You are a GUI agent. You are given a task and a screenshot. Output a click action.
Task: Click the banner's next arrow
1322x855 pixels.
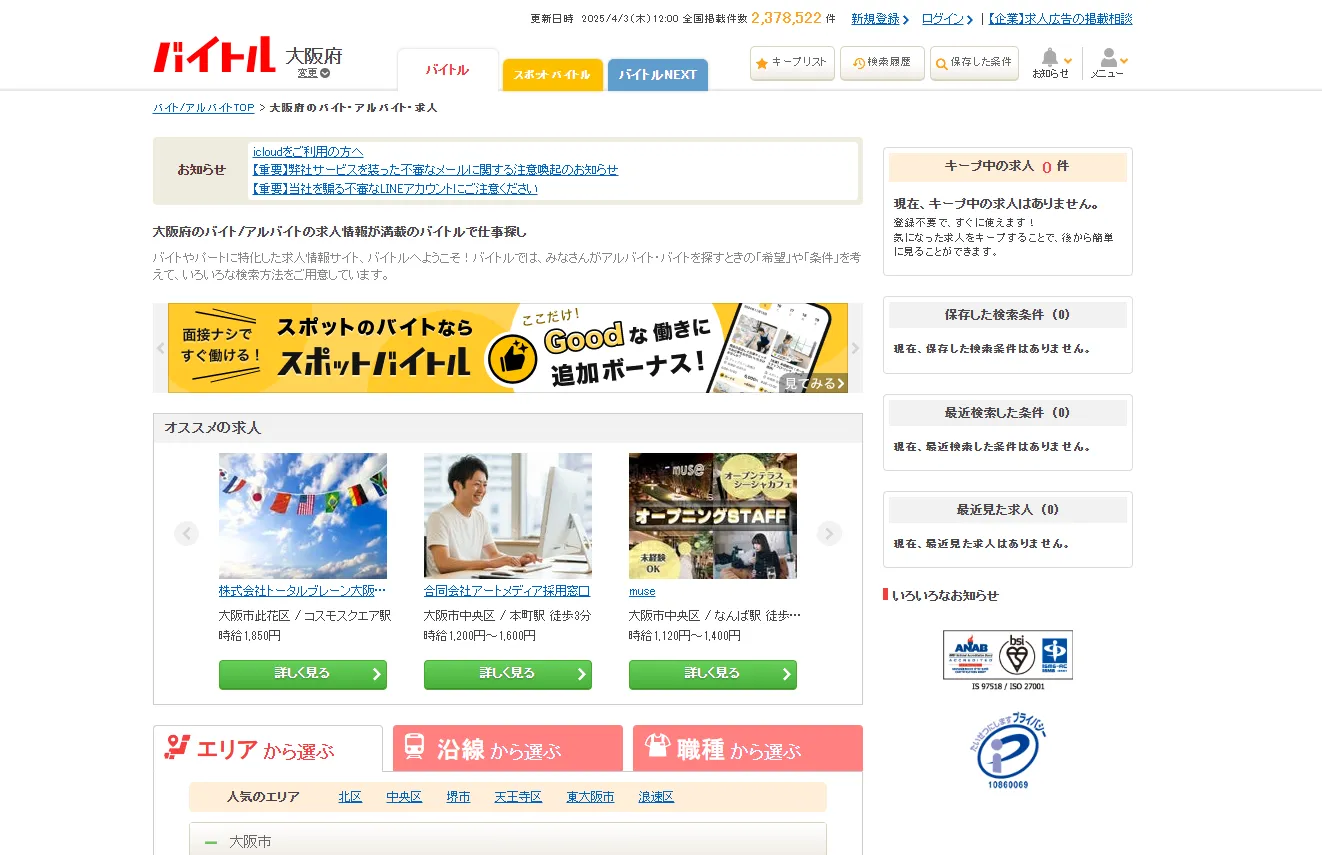point(855,348)
